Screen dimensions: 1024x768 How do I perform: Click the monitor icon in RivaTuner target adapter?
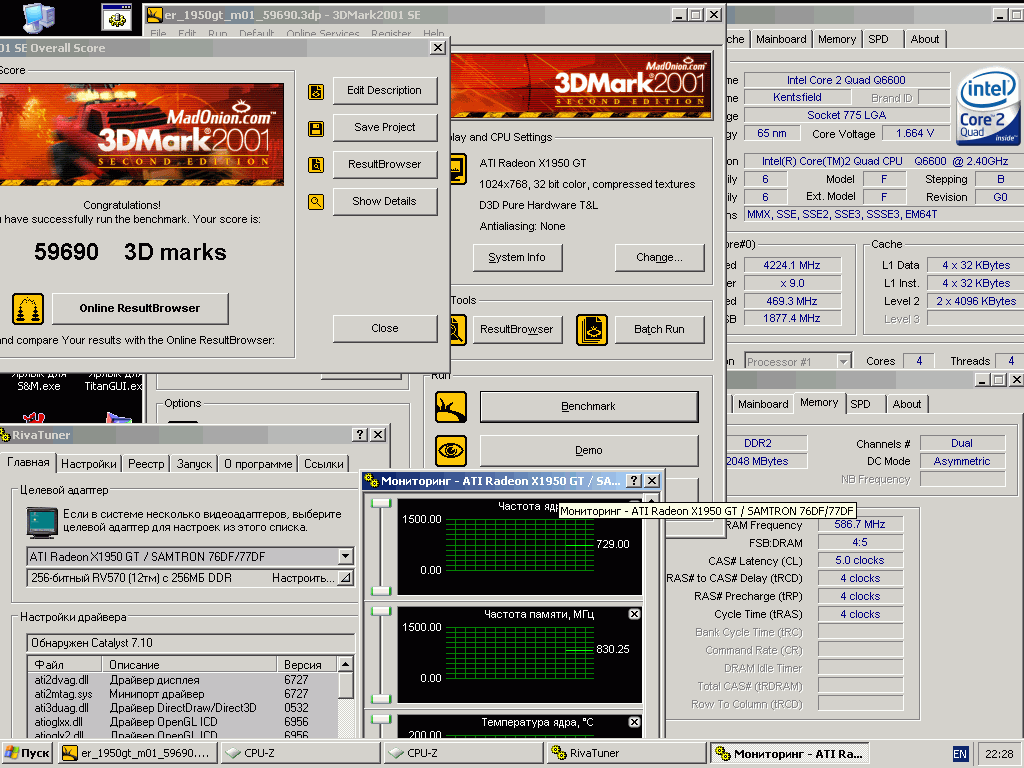click(42, 522)
